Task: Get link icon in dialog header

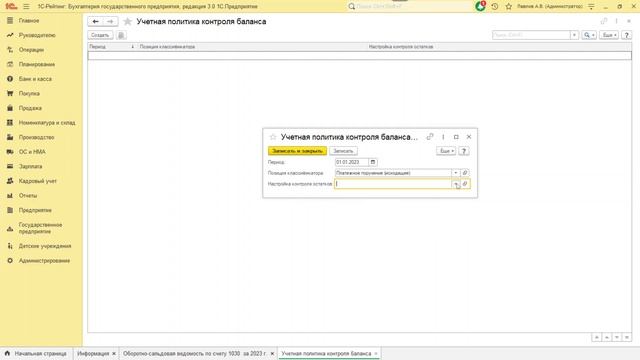Action: coord(430,137)
